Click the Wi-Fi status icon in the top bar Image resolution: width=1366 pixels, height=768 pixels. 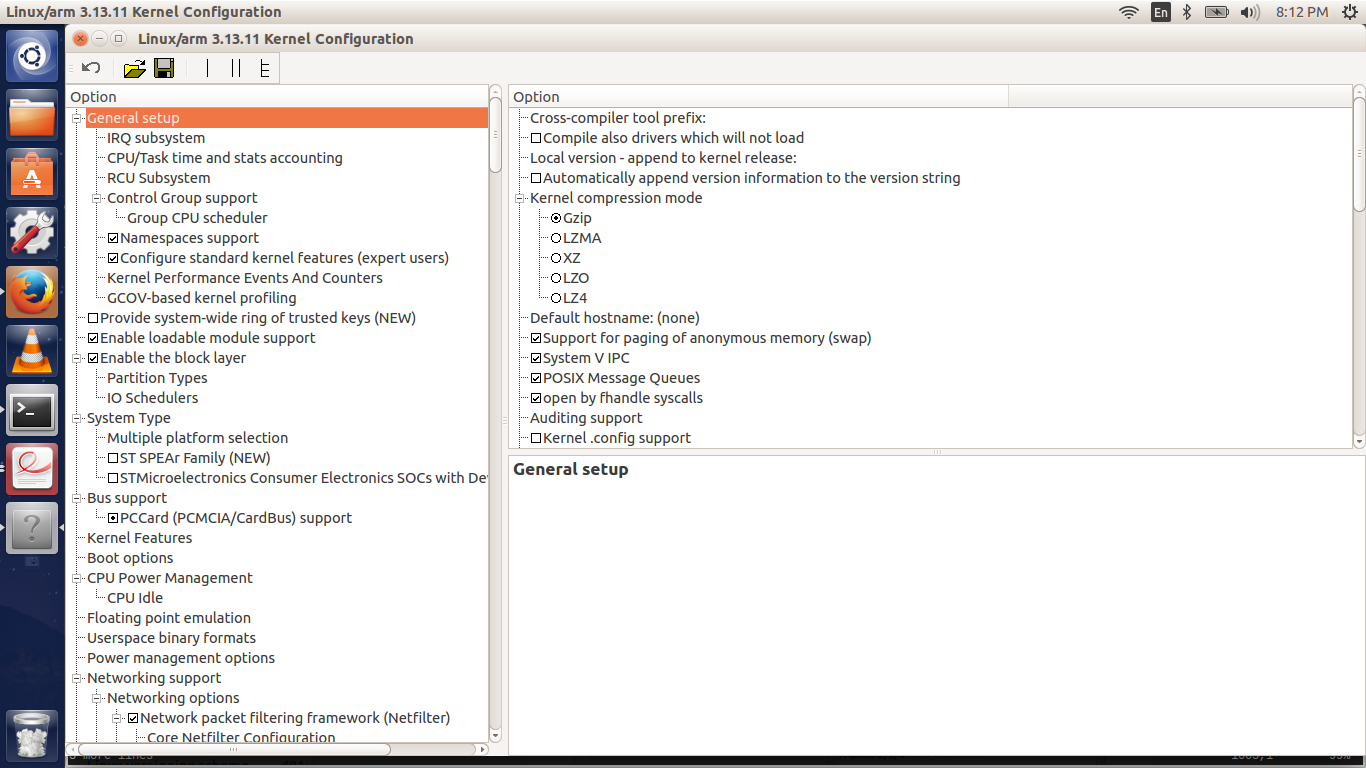pyautogui.click(x=1128, y=13)
